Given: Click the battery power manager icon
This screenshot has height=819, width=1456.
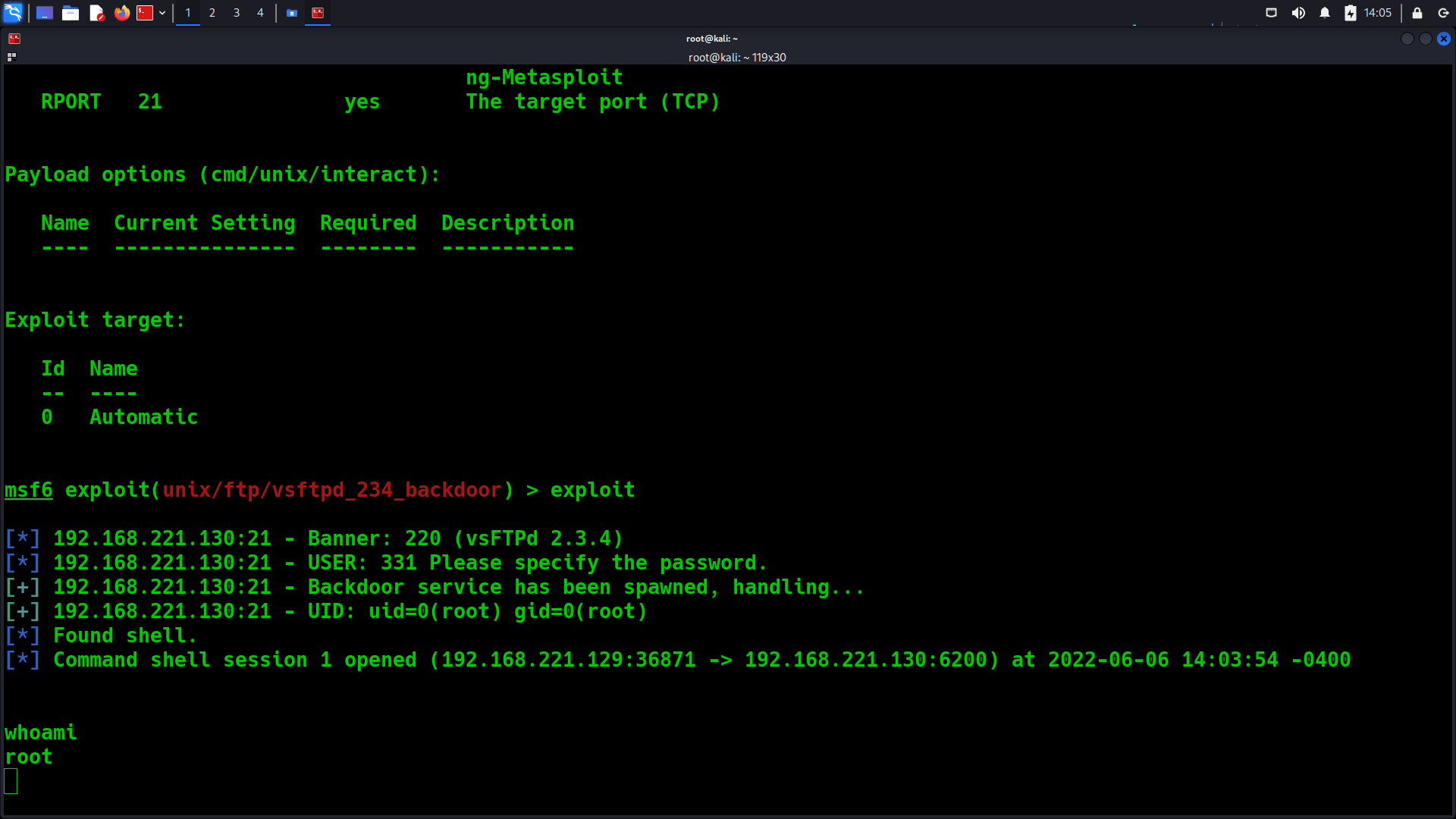Looking at the screenshot, I should (1351, 13).
